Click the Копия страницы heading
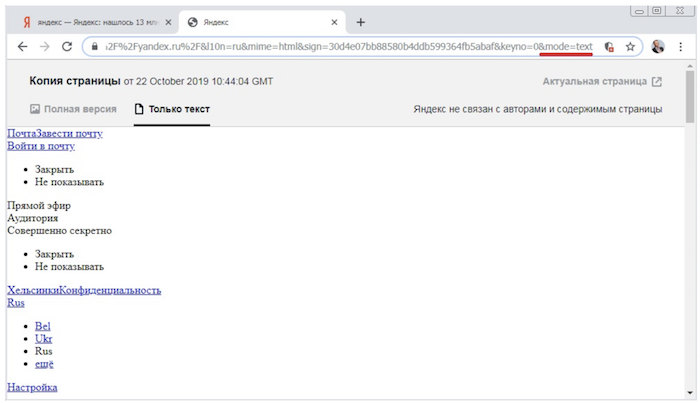 coord(75,81)
